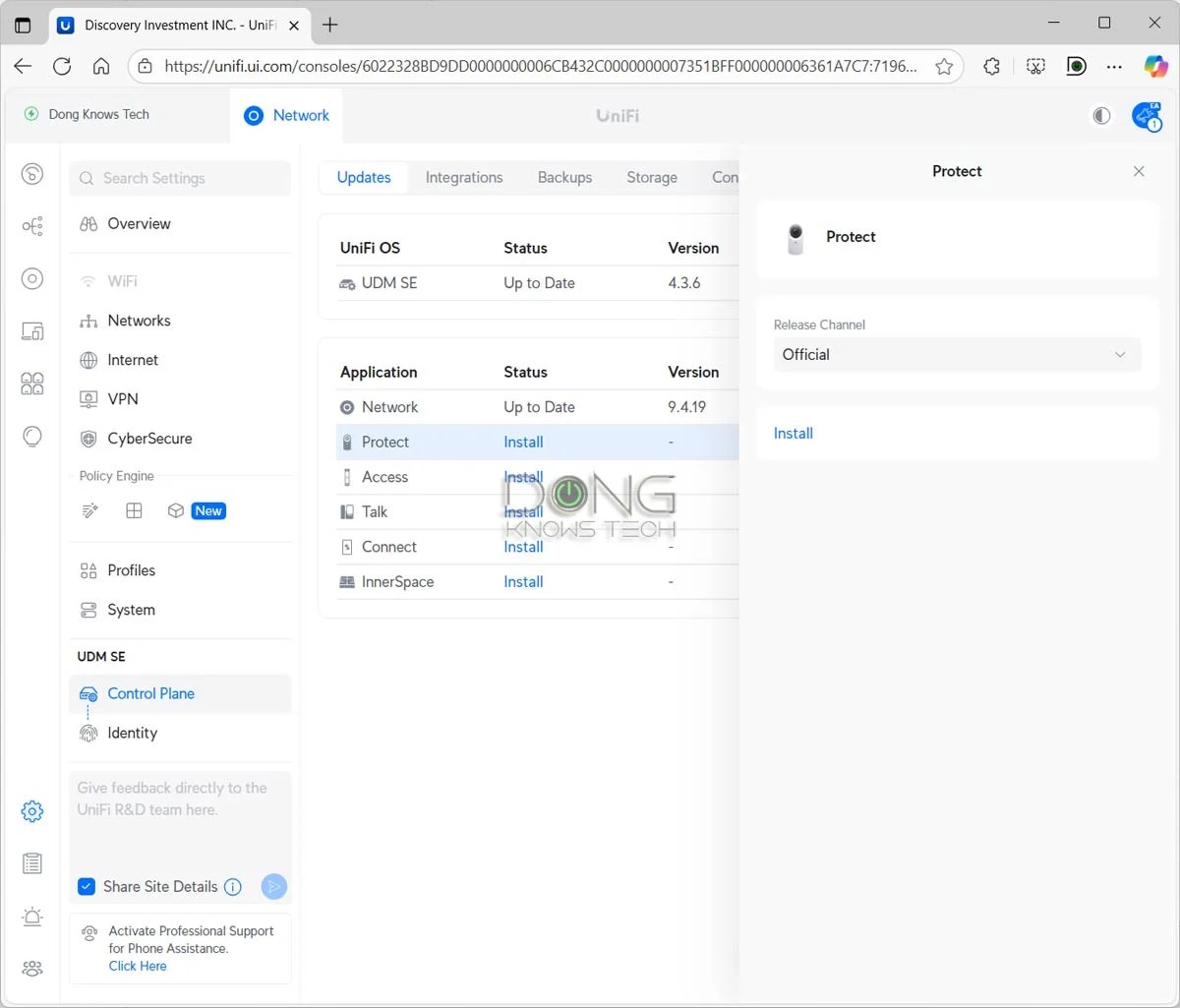Screen dimensions: 1180x1008
Task: Click browser refresh button
Action: point(62,66)
